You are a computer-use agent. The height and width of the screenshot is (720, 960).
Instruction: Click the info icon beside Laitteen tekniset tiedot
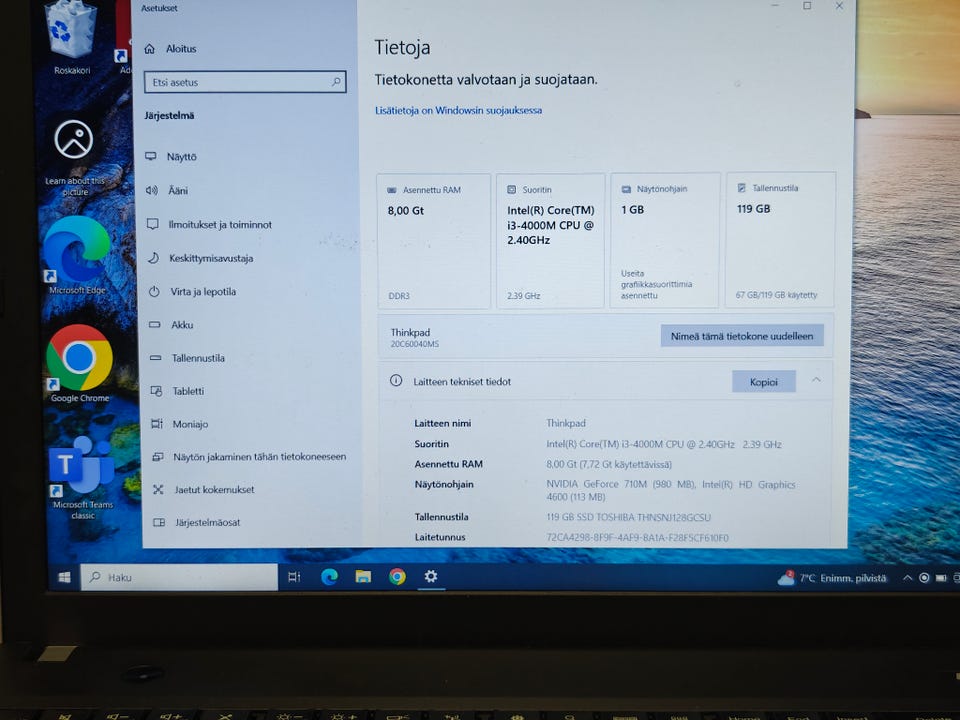pyautogui.click(x=396, y=381)
